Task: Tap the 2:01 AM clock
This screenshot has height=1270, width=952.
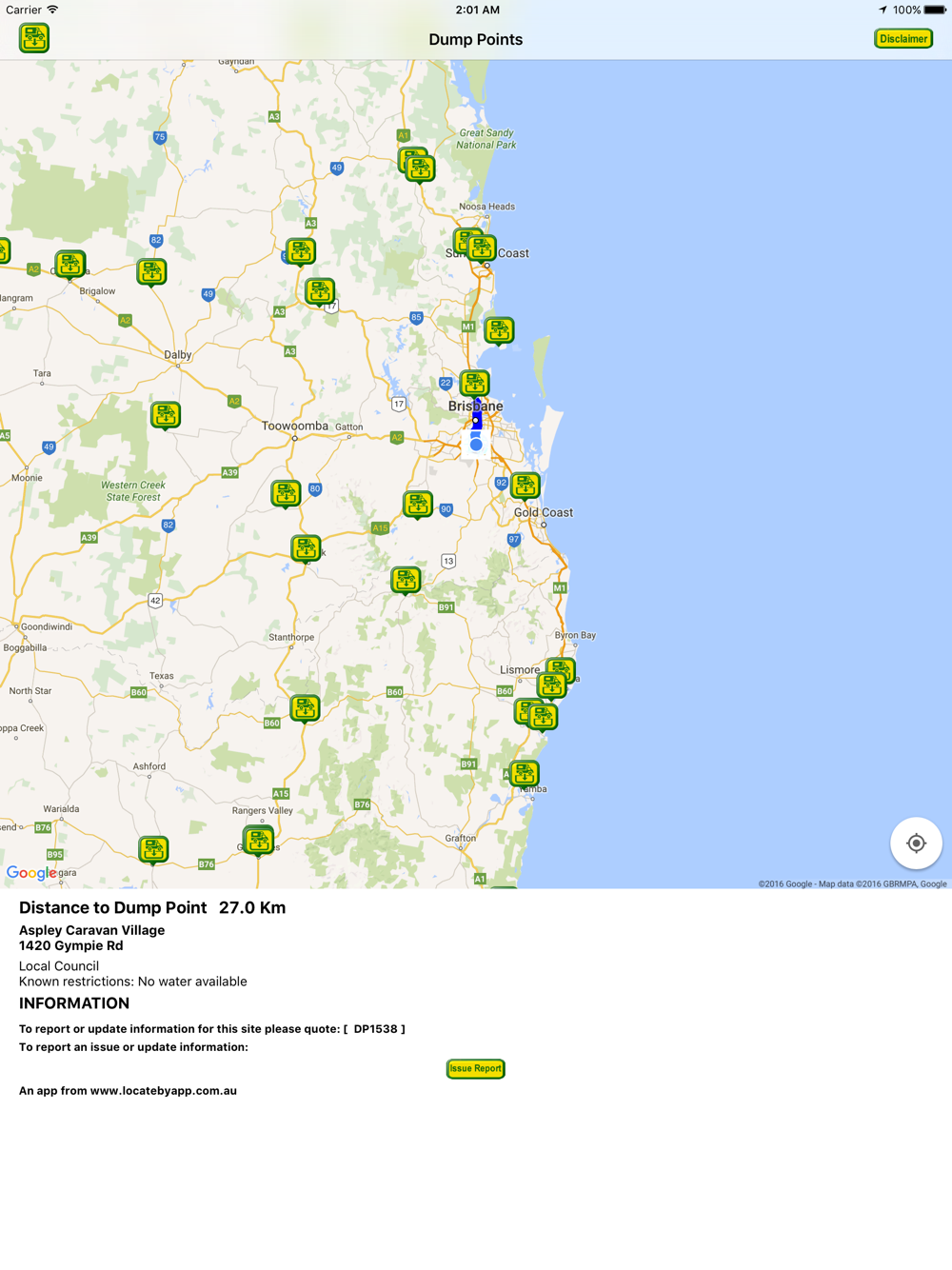Action: coord(477,10)
